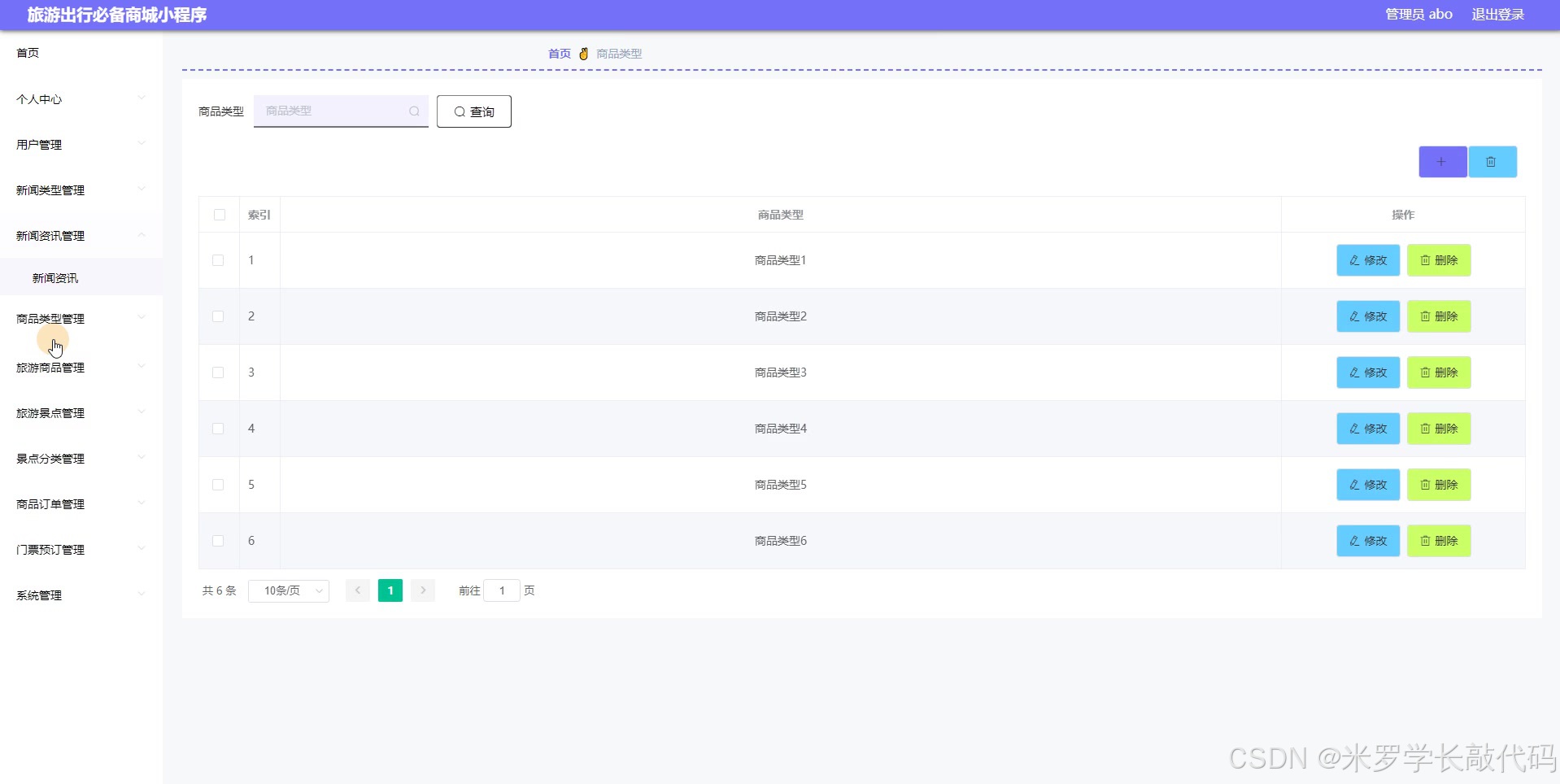Open the 10条/页 page size dropdown

pos(289,590)
